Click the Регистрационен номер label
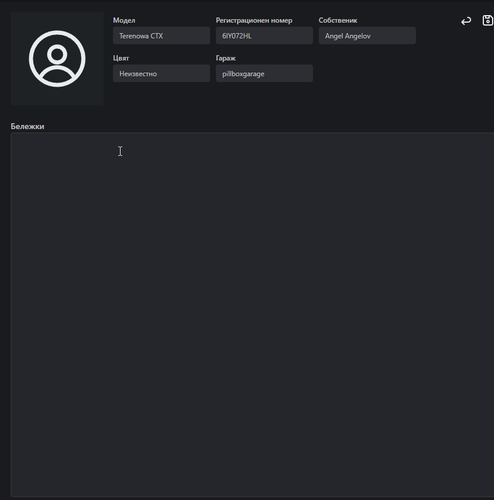Screen dimensions: 494x500 pos(254,20)
